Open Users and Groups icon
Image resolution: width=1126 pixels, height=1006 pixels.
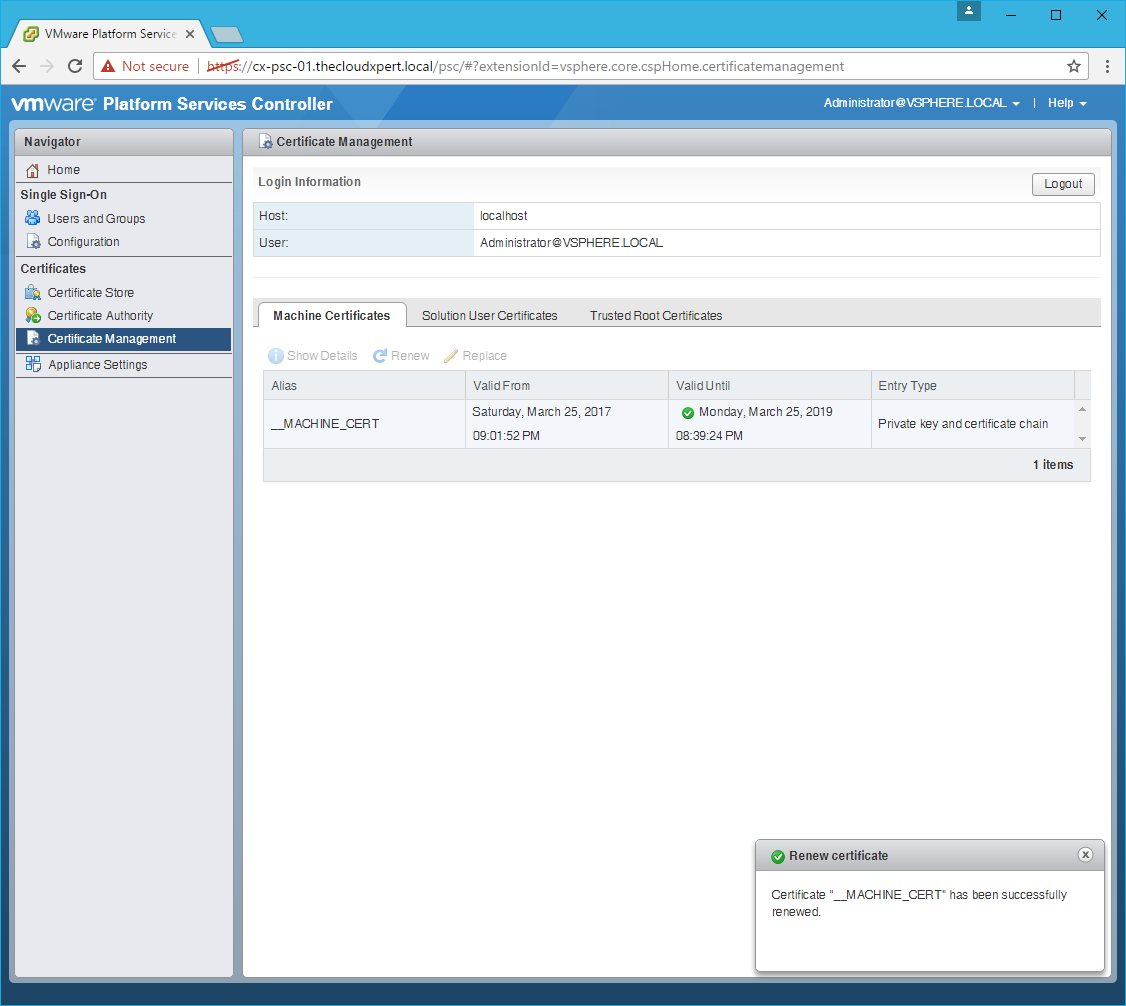tap(33, 218)
